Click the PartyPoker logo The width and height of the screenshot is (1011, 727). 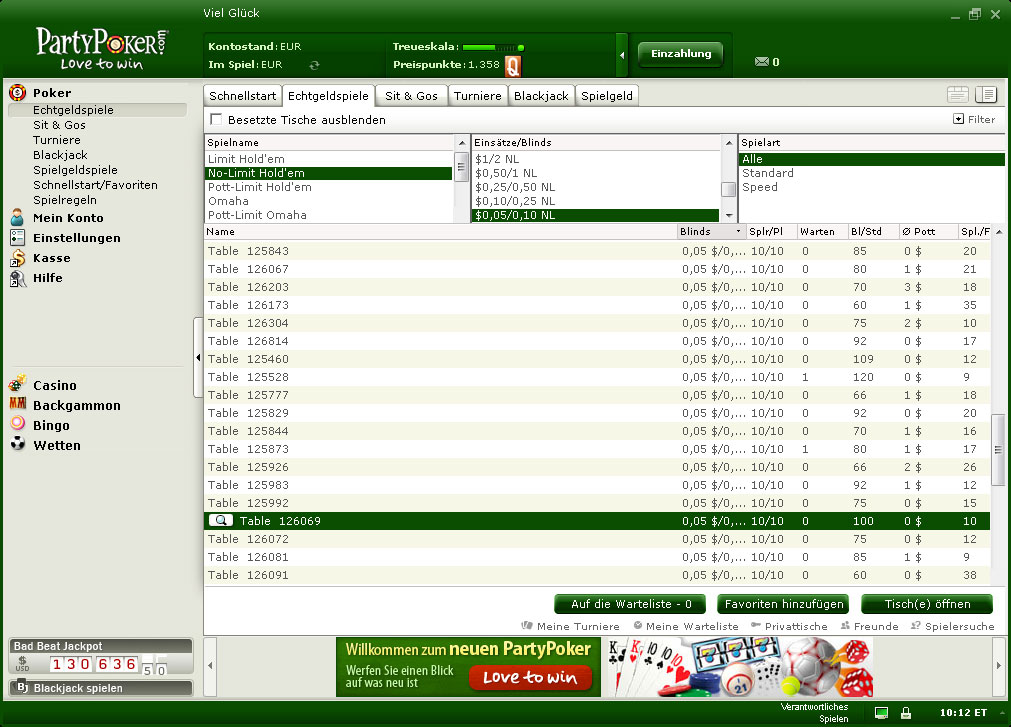(x=102, y=48)
